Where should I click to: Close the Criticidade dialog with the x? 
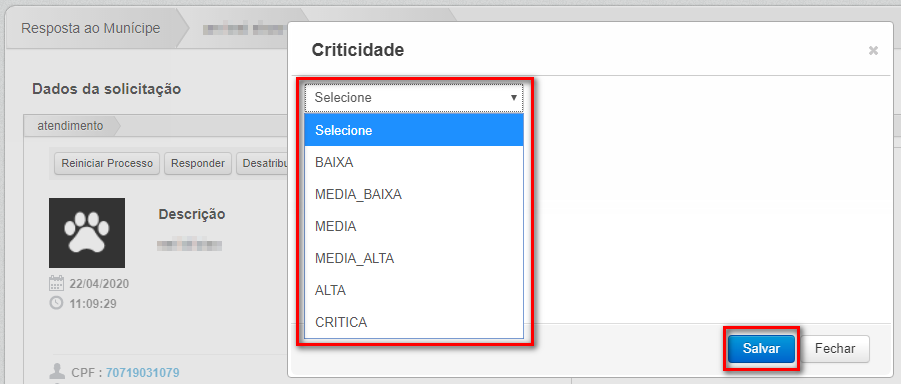tap(873, 51)
